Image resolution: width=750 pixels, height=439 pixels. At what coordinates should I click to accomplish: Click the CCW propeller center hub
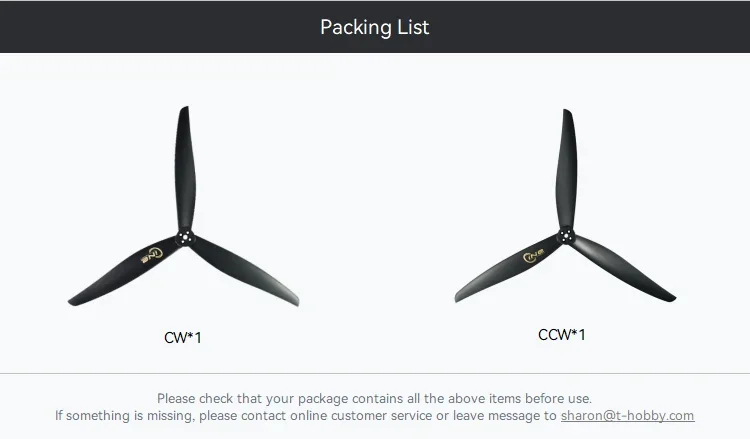[x=564, y=237]
